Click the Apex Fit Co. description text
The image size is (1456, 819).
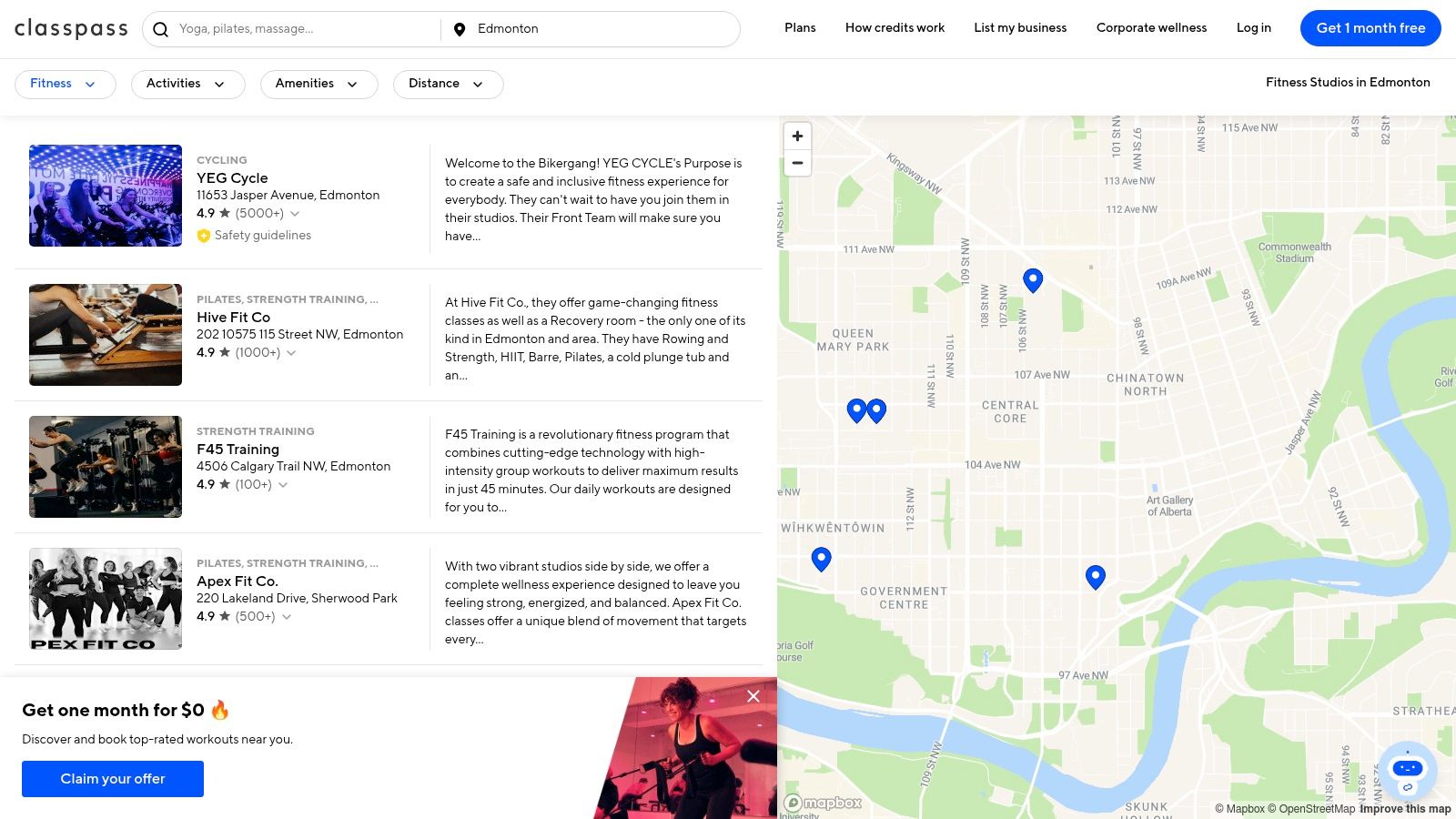[595, 603]
